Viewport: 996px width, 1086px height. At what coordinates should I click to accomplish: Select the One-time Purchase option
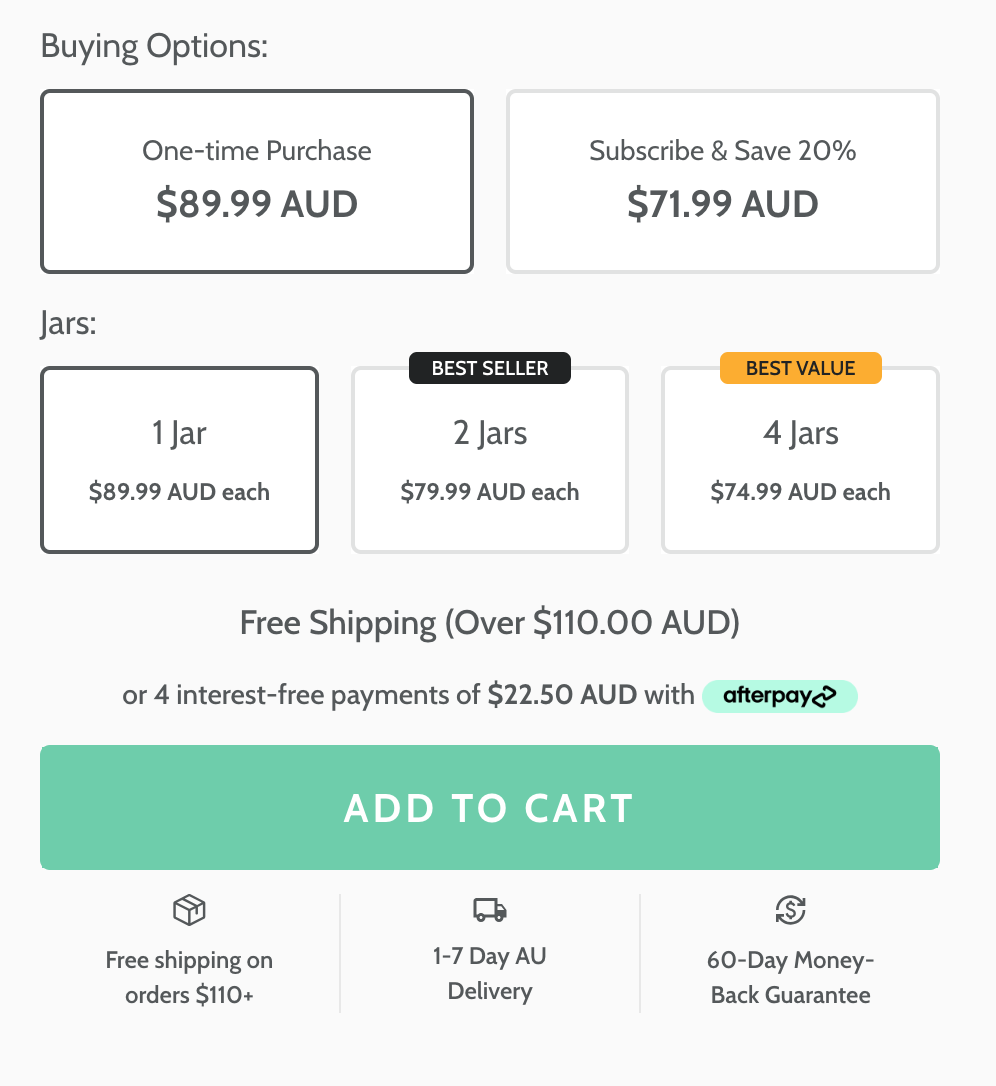pos(257,181)
